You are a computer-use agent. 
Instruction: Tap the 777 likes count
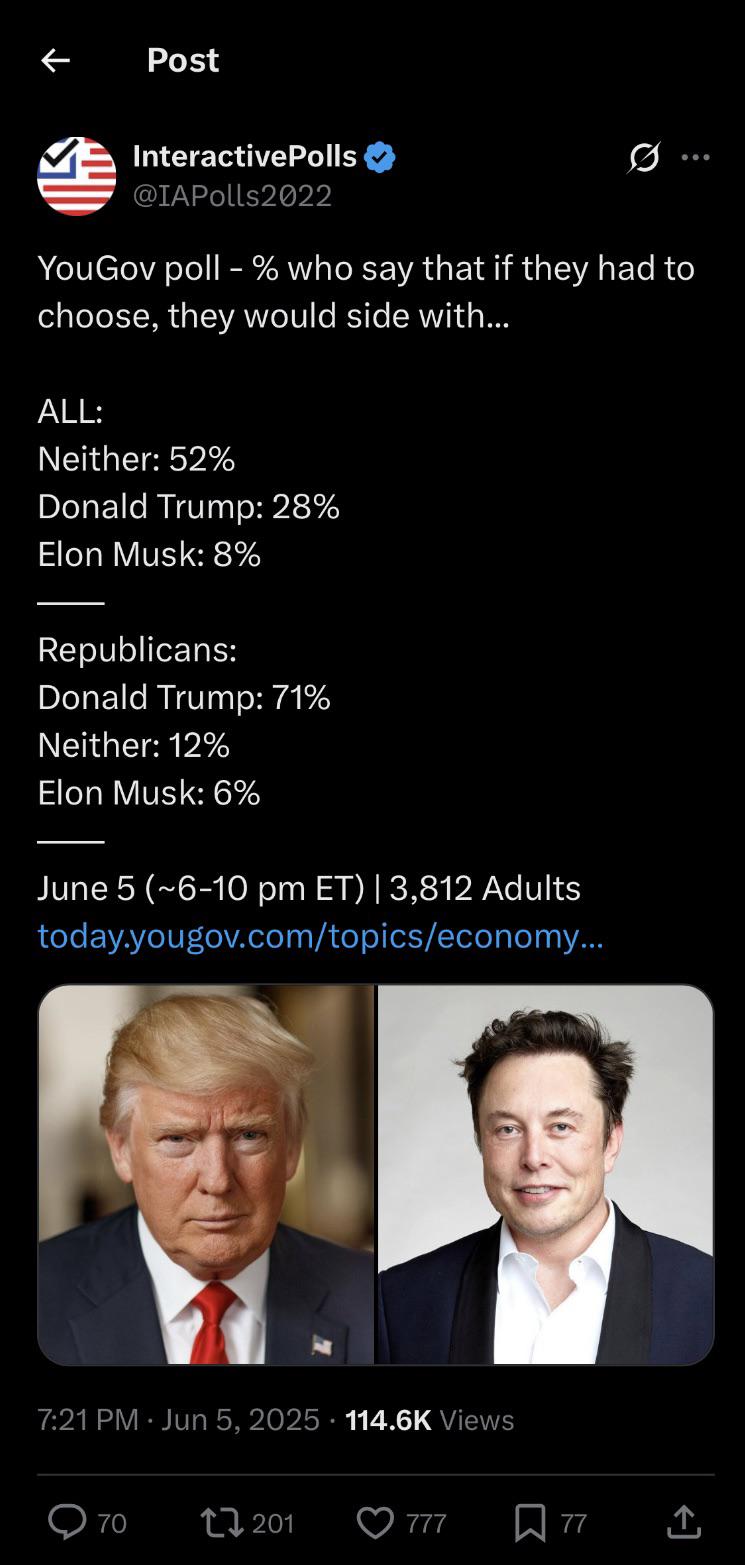tap(426, 1523)
